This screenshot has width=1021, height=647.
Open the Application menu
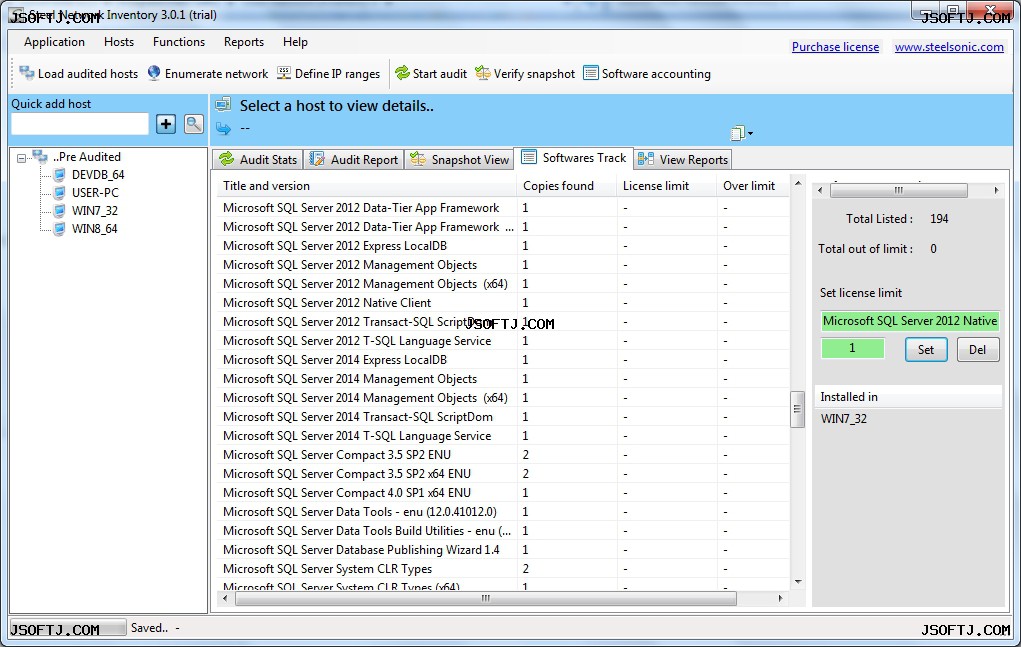click(x=54, y=42)
